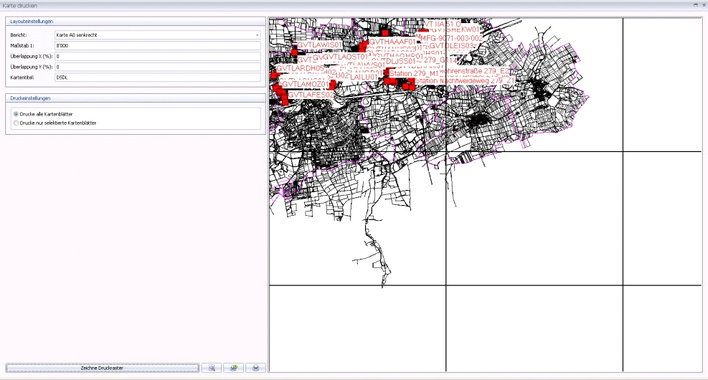Click red station marker beside GVTLAWIS01 label
708x380 pixels.
[294, 52]
